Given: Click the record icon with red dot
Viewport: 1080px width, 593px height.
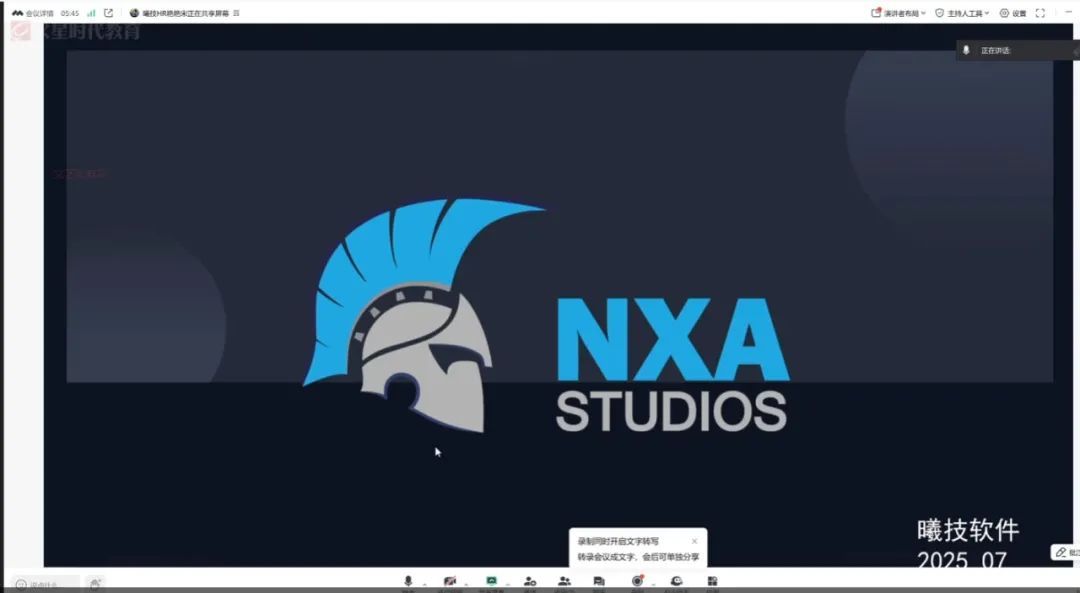Looking at the screenshot, I should (x=637, y=582).
